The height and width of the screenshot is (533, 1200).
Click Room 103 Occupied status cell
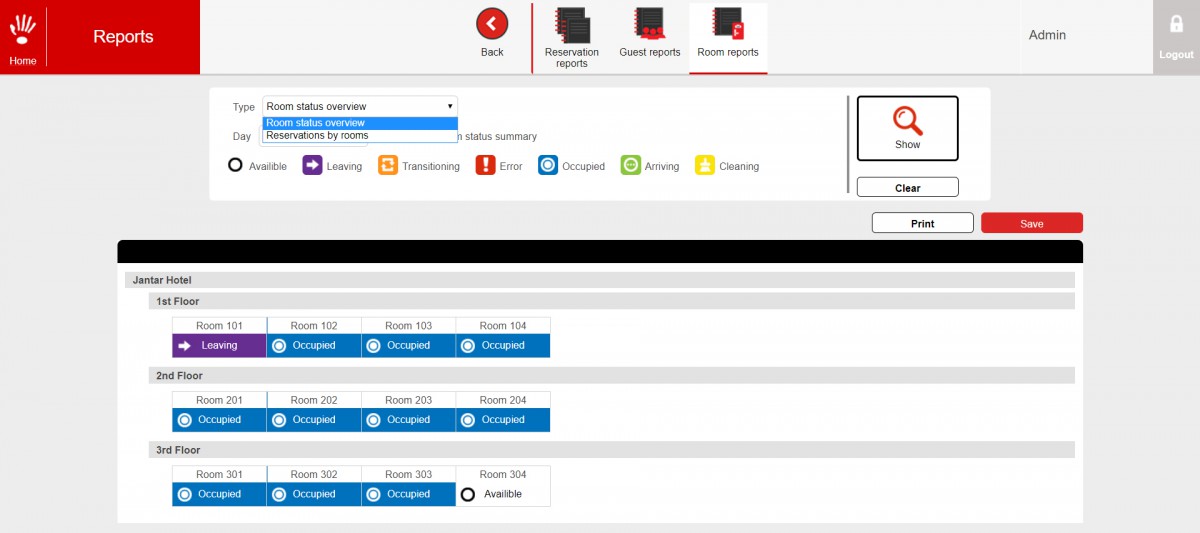(x=408, y=345)
